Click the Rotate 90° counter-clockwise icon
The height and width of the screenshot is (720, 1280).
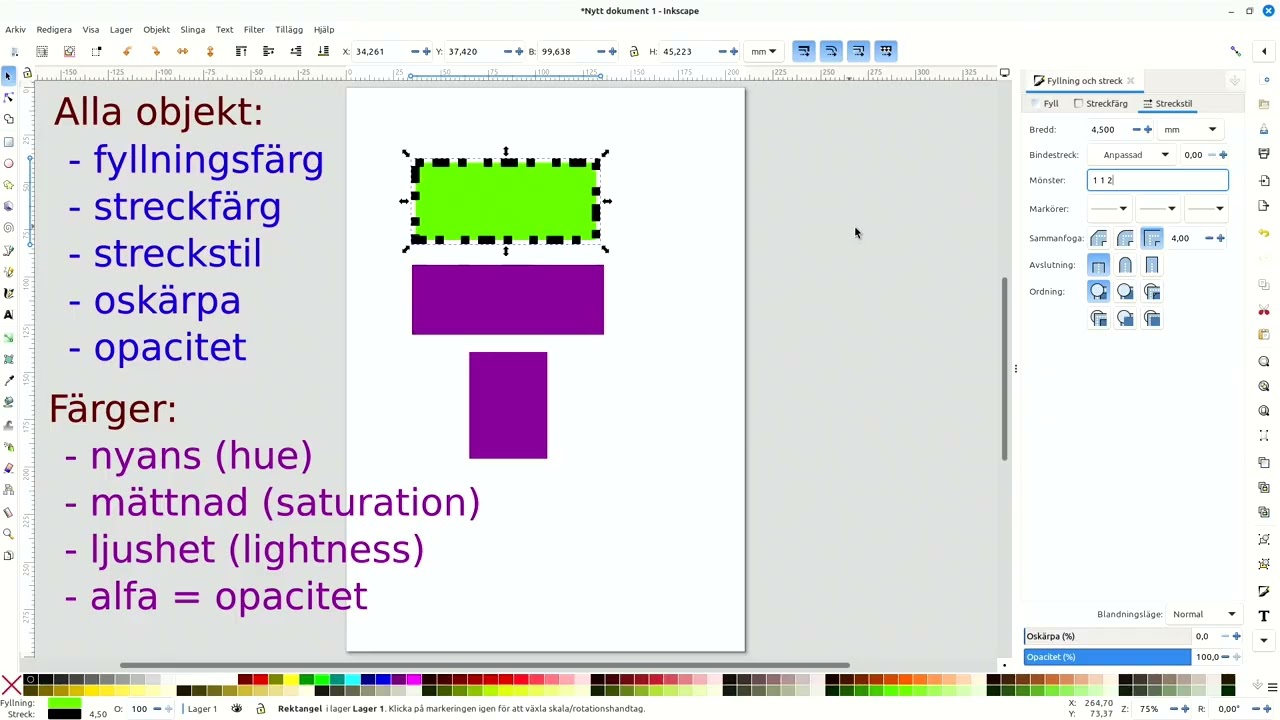[x=127, y=51]
